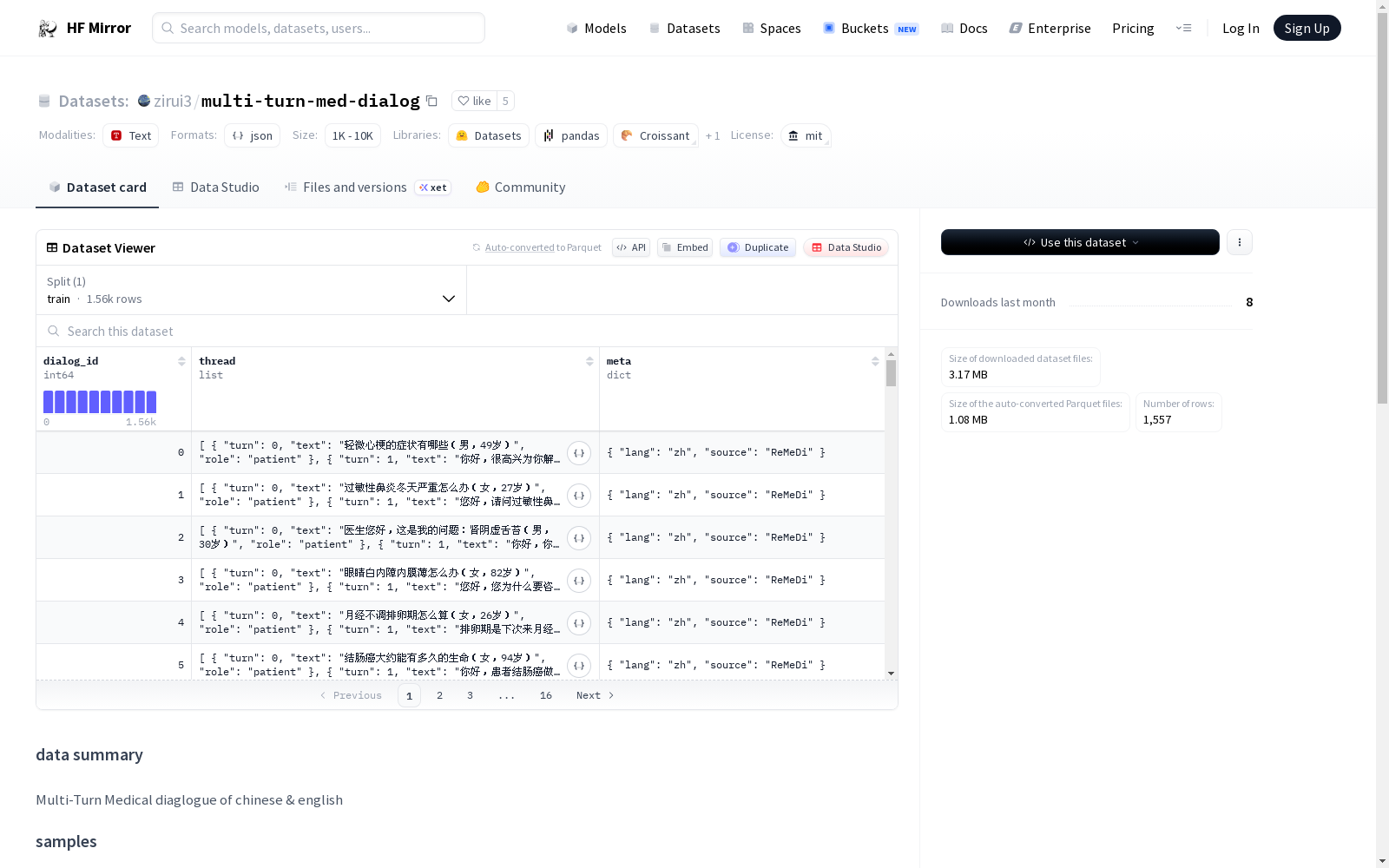
Task: Go to page 3 of the dataset
Action: coord(471,695)
